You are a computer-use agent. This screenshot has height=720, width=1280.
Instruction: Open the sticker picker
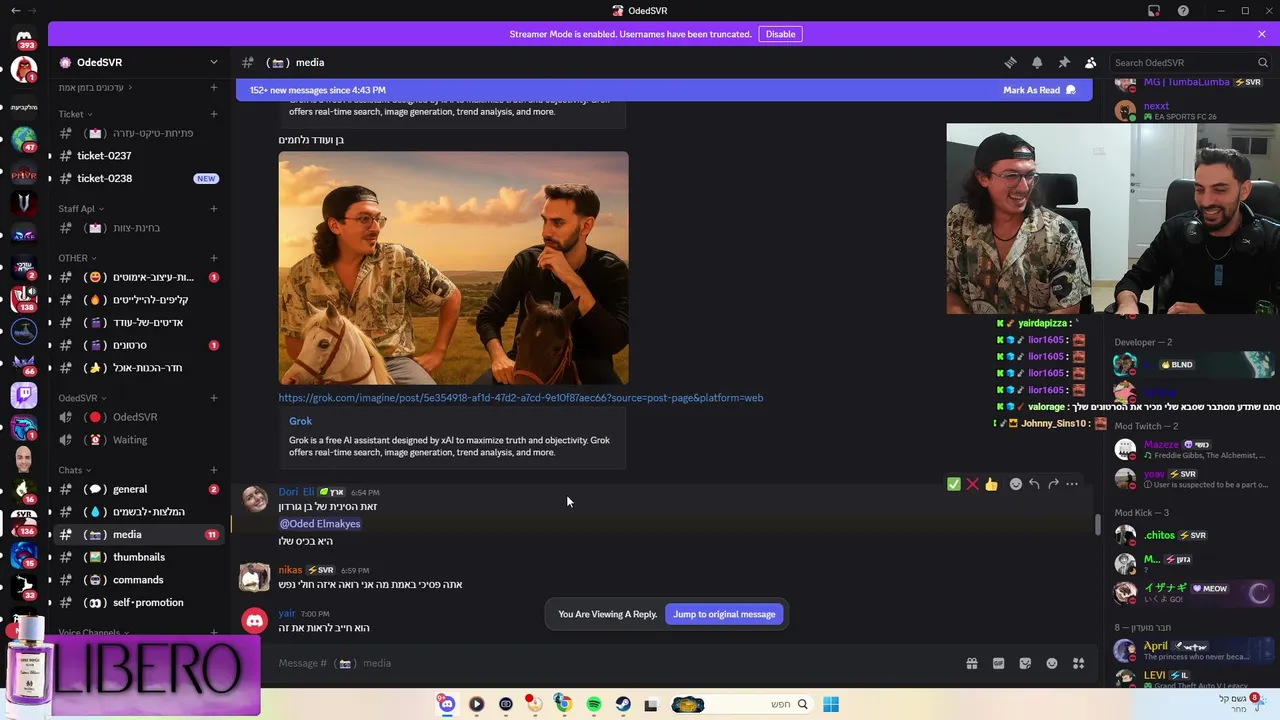1025,663
